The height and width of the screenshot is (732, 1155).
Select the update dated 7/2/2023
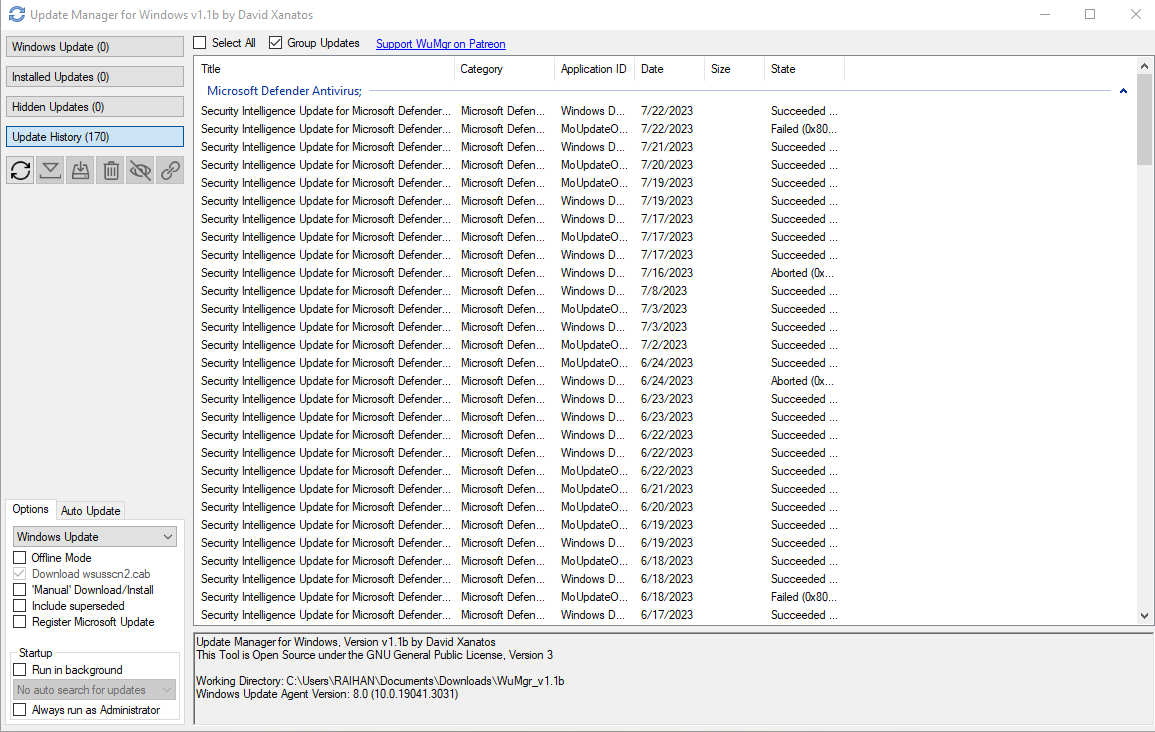[x=519, y=345]
